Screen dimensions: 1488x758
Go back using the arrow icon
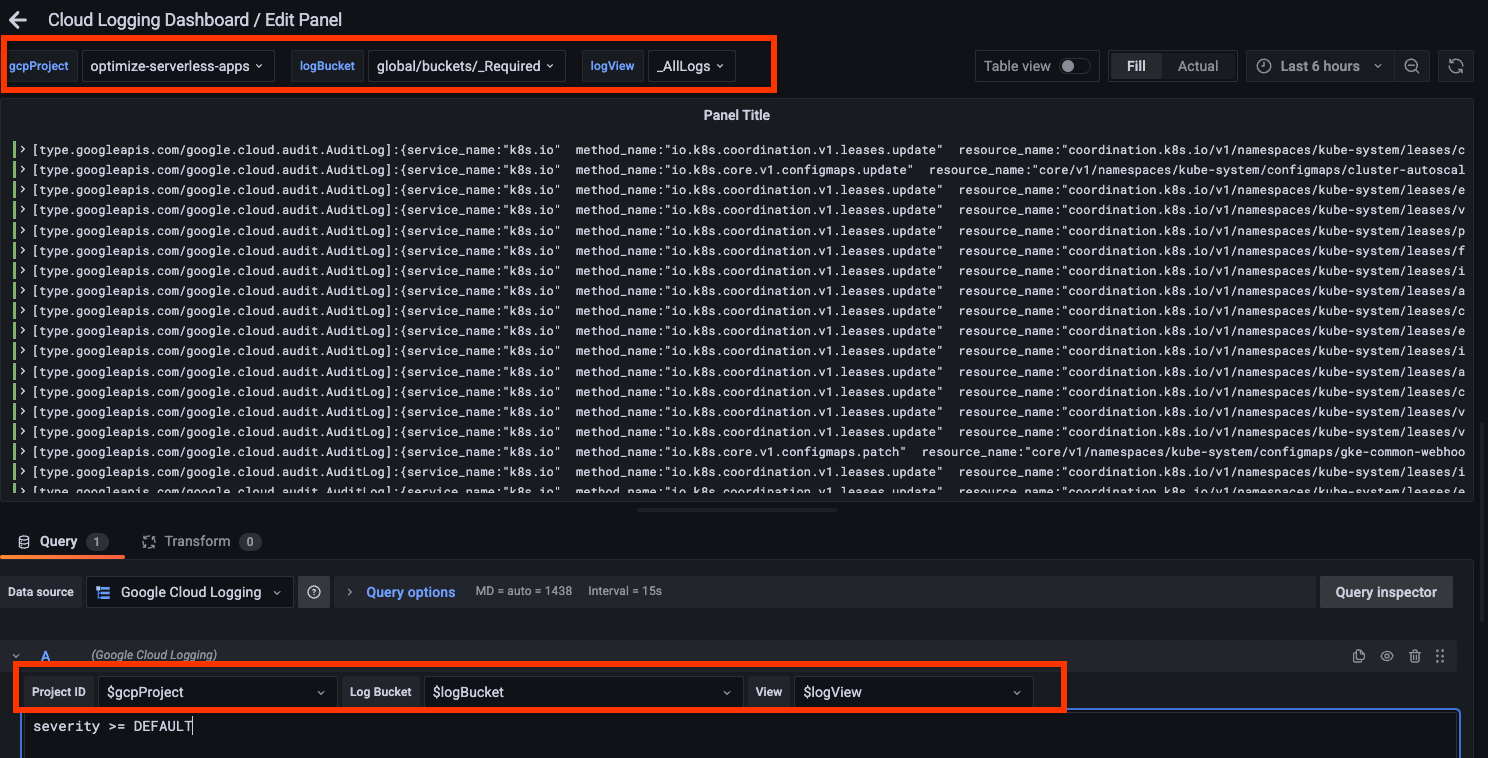tap(18, 20)
